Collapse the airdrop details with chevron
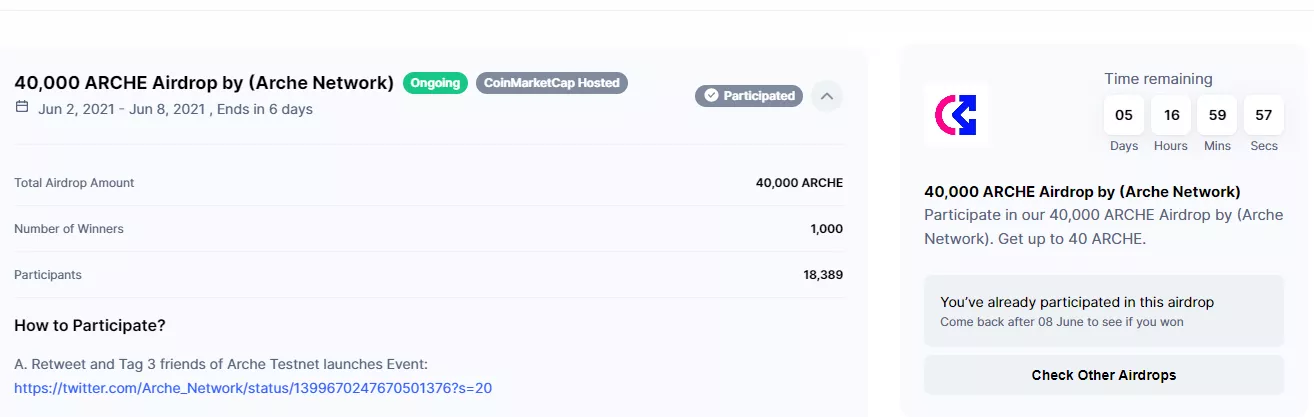This screenshot has height=417, width=1314. (826, 96)
